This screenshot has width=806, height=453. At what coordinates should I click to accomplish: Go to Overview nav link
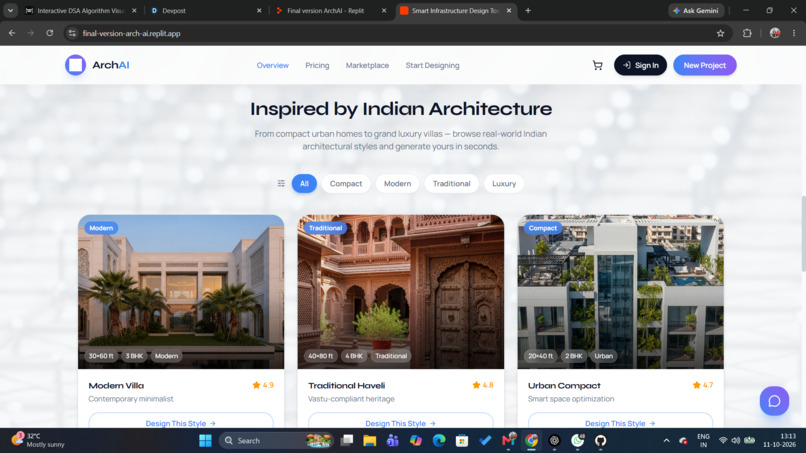point(272,65)
